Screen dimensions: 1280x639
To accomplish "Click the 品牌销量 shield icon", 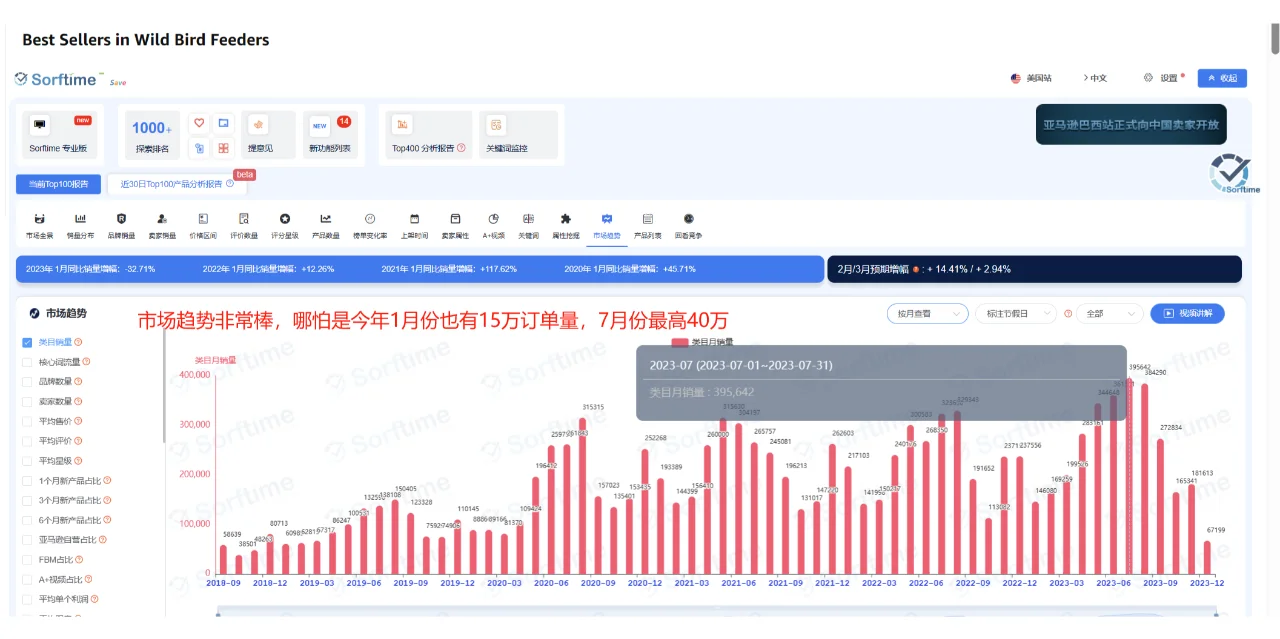I will coord(121,220).
